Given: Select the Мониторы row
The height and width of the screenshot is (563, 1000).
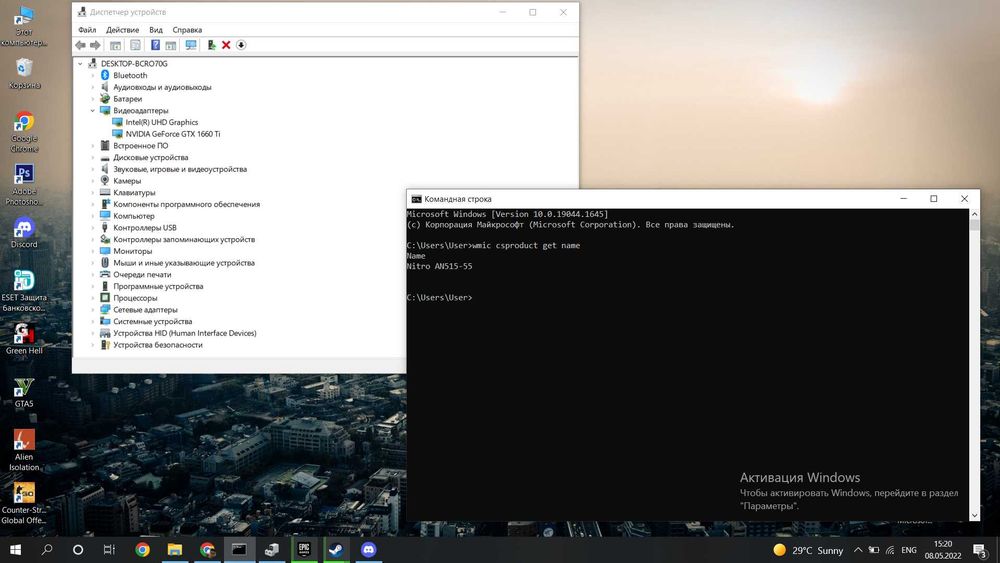Looking at the screenshot, I should pos(133,251).
